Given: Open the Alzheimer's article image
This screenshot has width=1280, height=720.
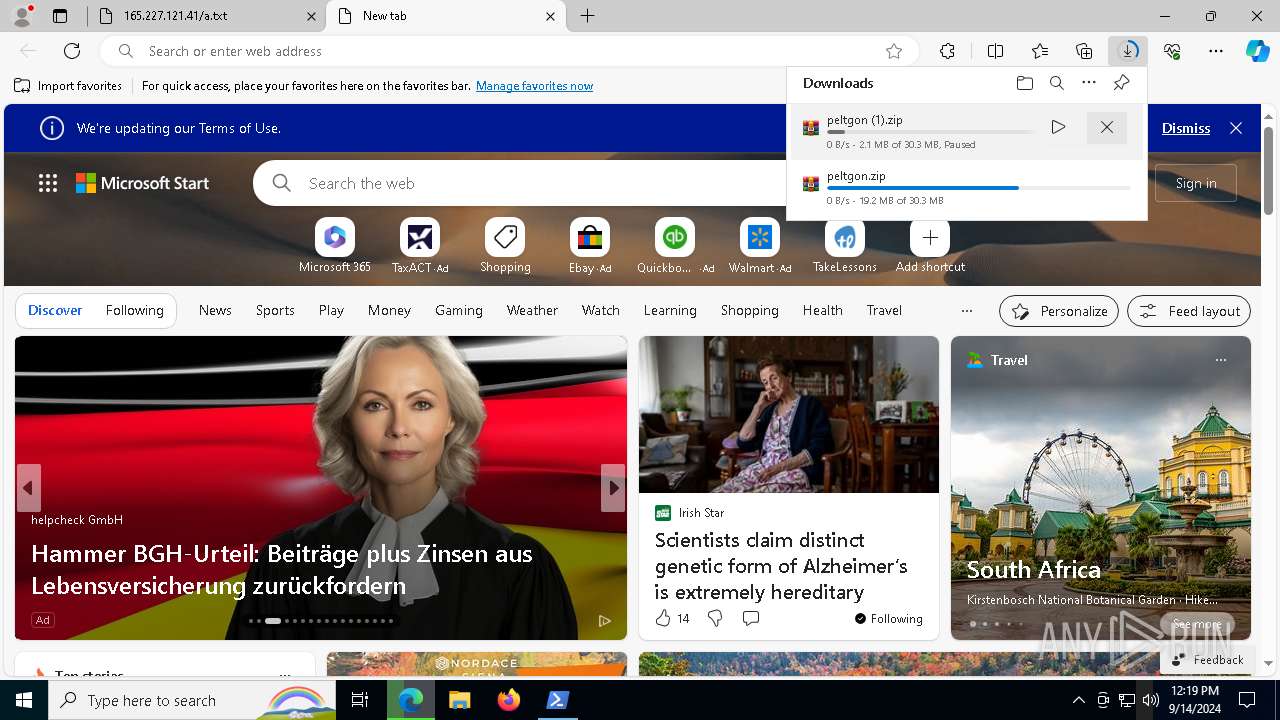Looking at the screenshot, I should [x=789, y=414].
